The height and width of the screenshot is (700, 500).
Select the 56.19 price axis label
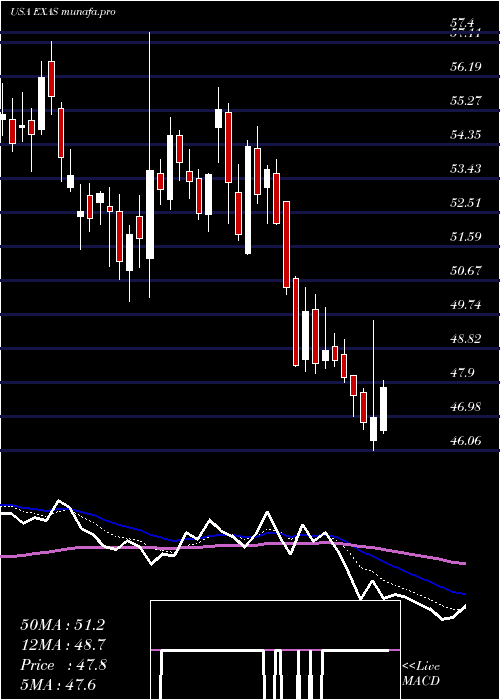[466, 67]
